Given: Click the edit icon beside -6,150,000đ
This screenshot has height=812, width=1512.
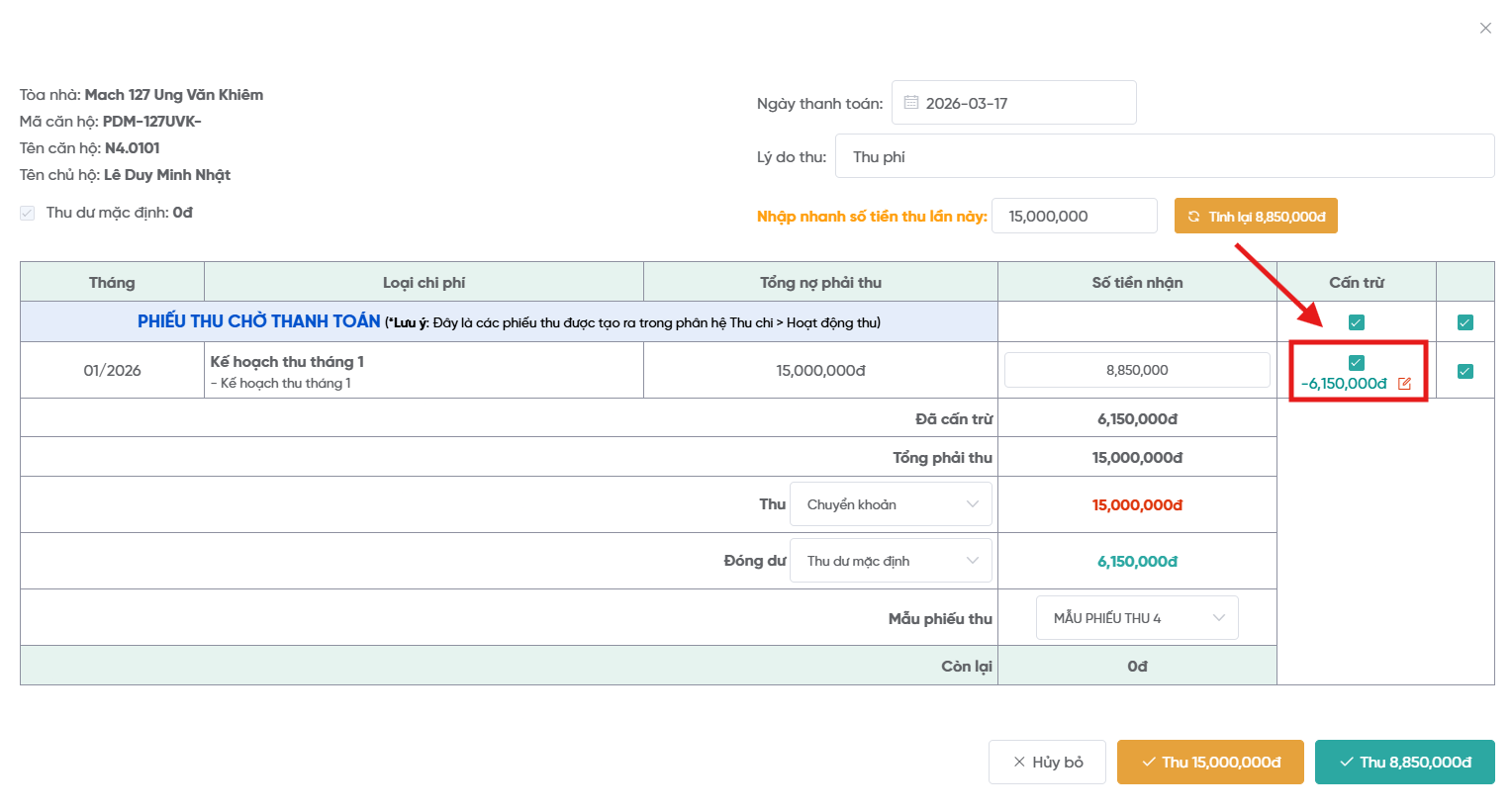Looking at the screenshot, I should (x=1404, y=384).
